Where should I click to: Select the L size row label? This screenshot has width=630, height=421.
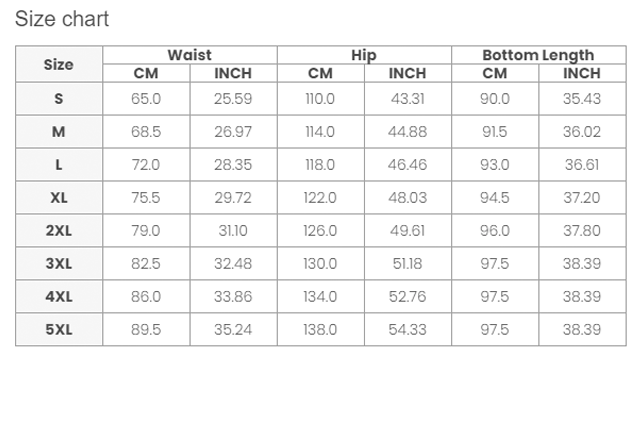point(59,164)
